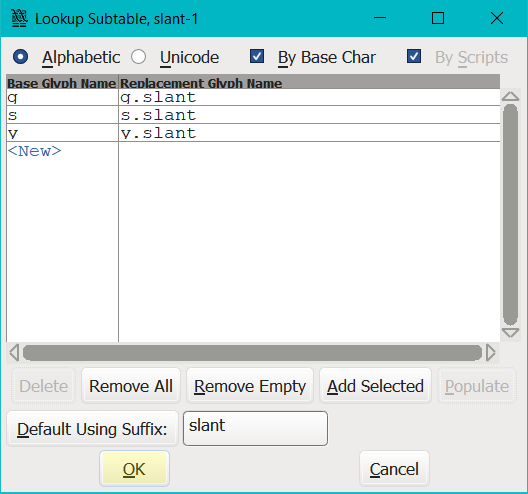Select the Alphabetic radio button
The height and width of the screenshot is (494, 528).
(20, 57)
